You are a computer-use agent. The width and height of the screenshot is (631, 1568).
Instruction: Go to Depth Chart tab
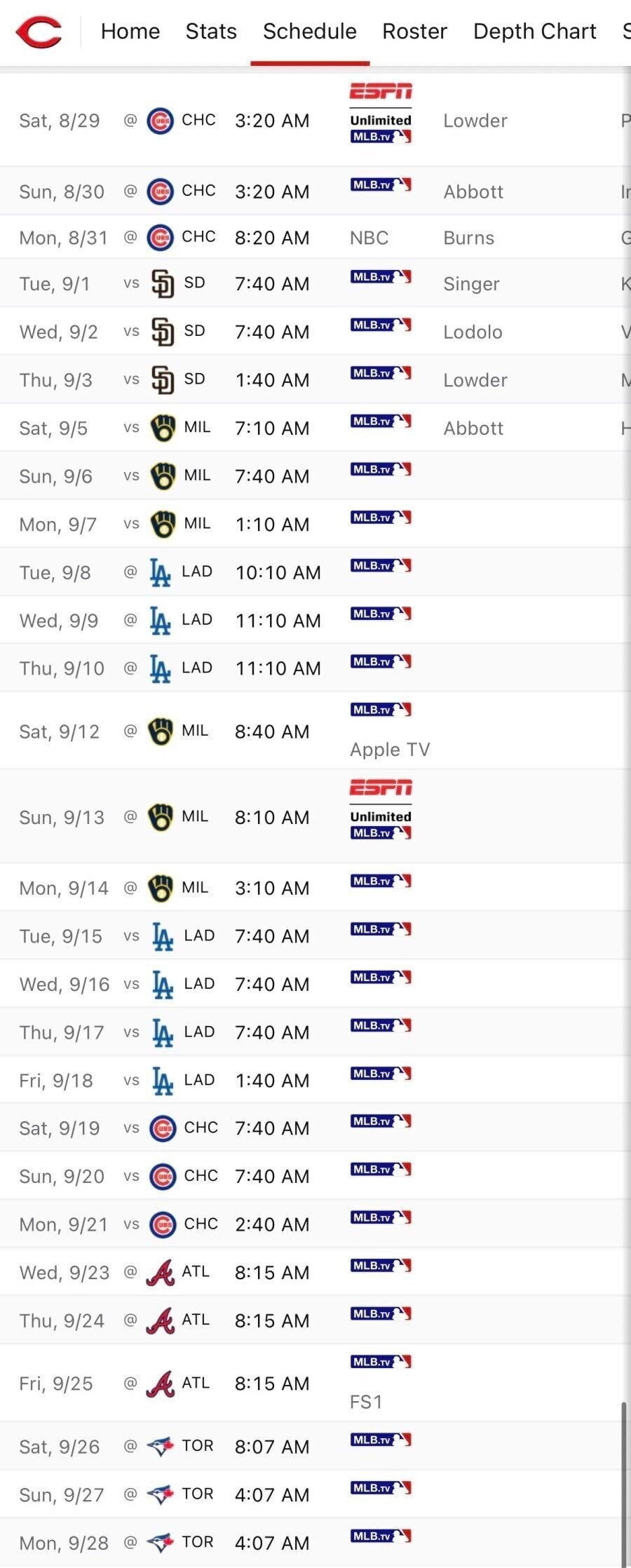coord(535,32)
